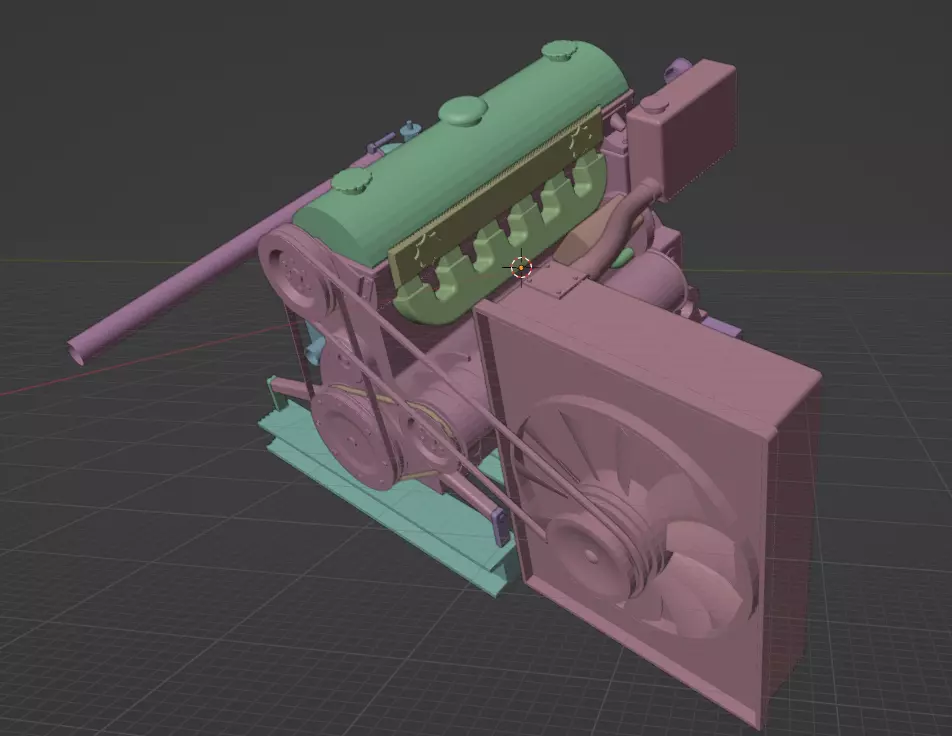952x736 pixels.
Task: Select the small purple bracket on base plate
Action: [x=500, y=526]
